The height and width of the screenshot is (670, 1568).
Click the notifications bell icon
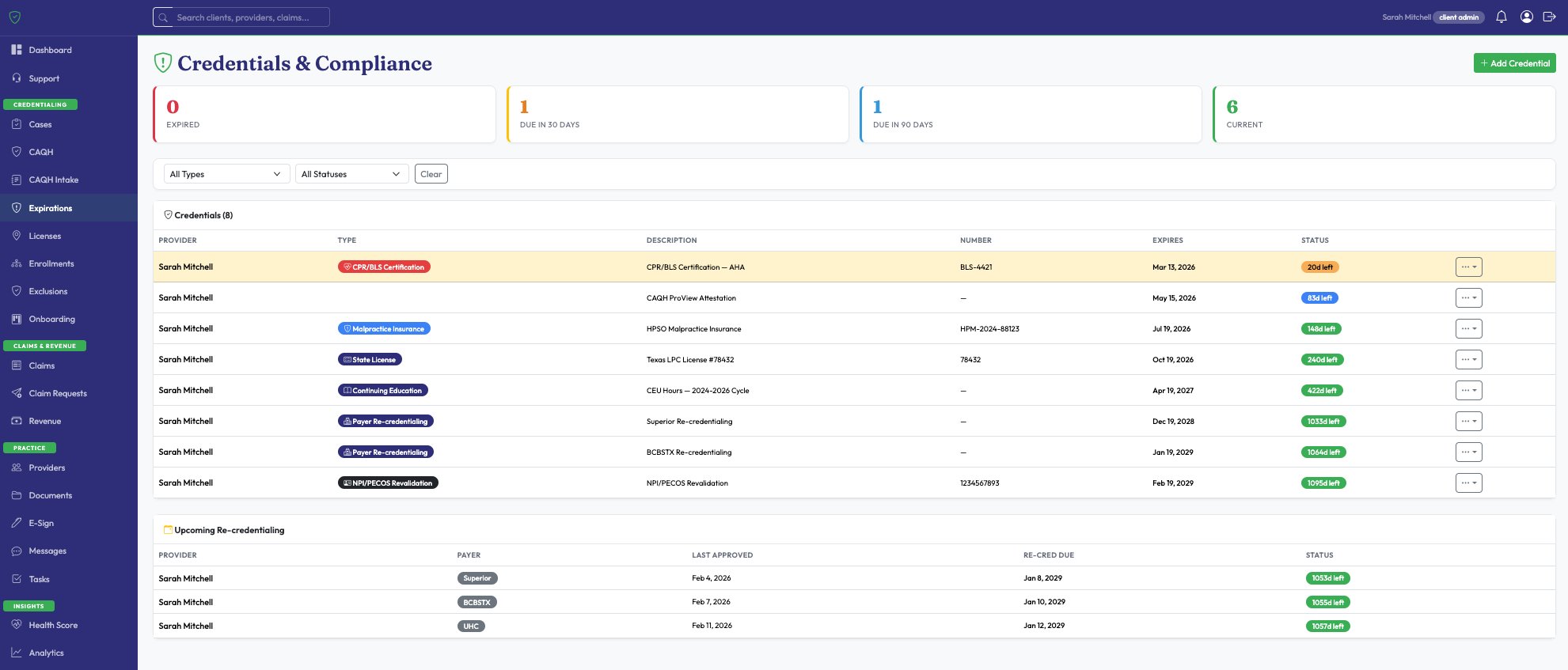point(1501,17)
